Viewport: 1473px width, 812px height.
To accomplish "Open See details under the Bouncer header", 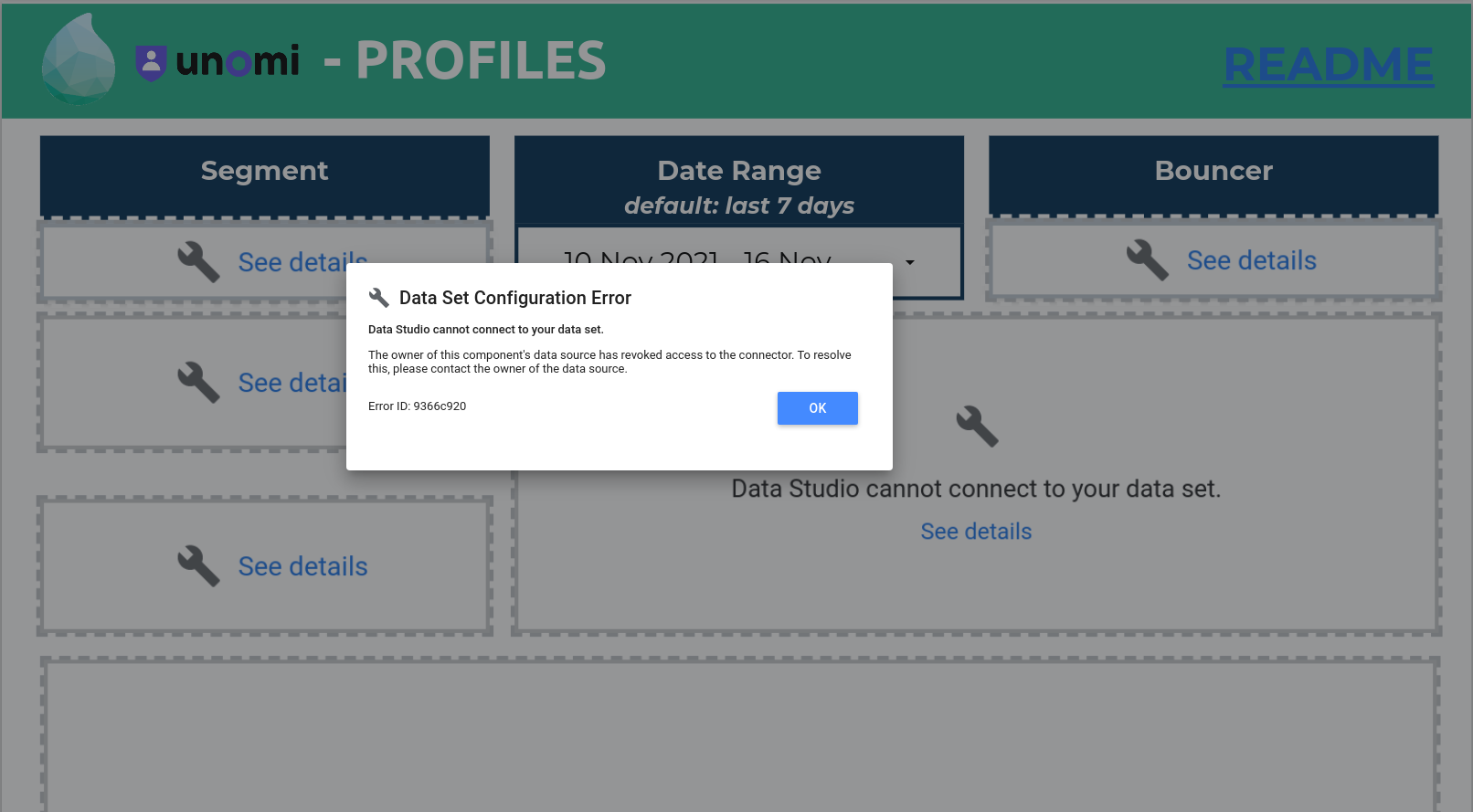I will click(1252, 260).
